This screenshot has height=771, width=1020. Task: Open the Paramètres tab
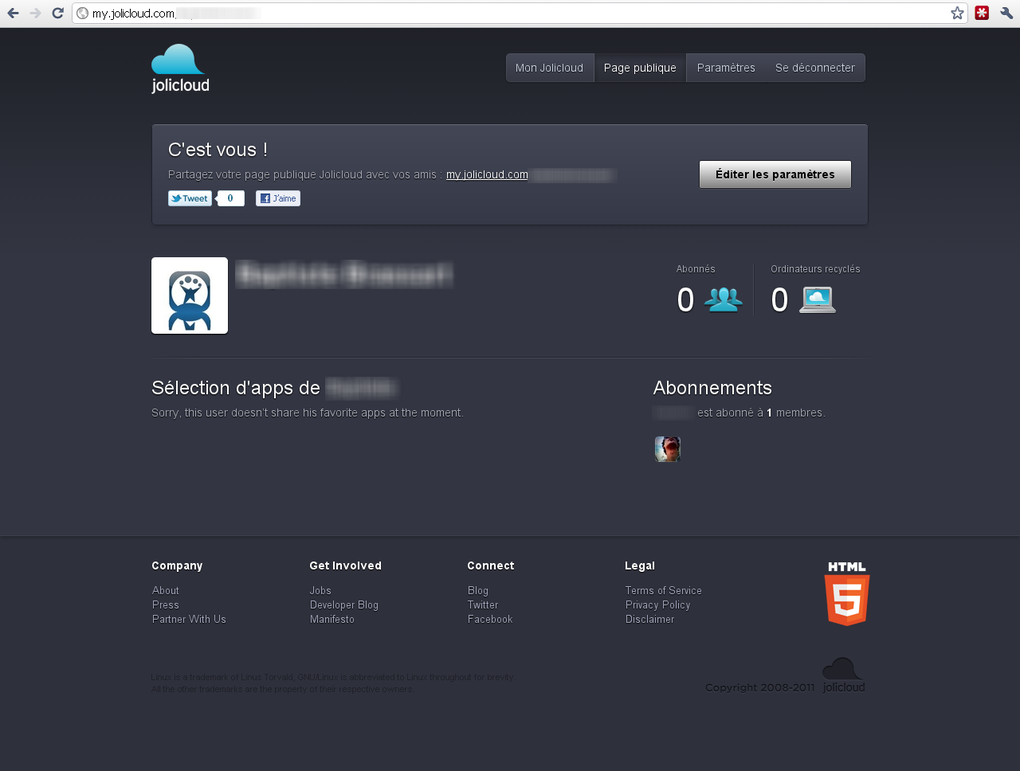724,67
